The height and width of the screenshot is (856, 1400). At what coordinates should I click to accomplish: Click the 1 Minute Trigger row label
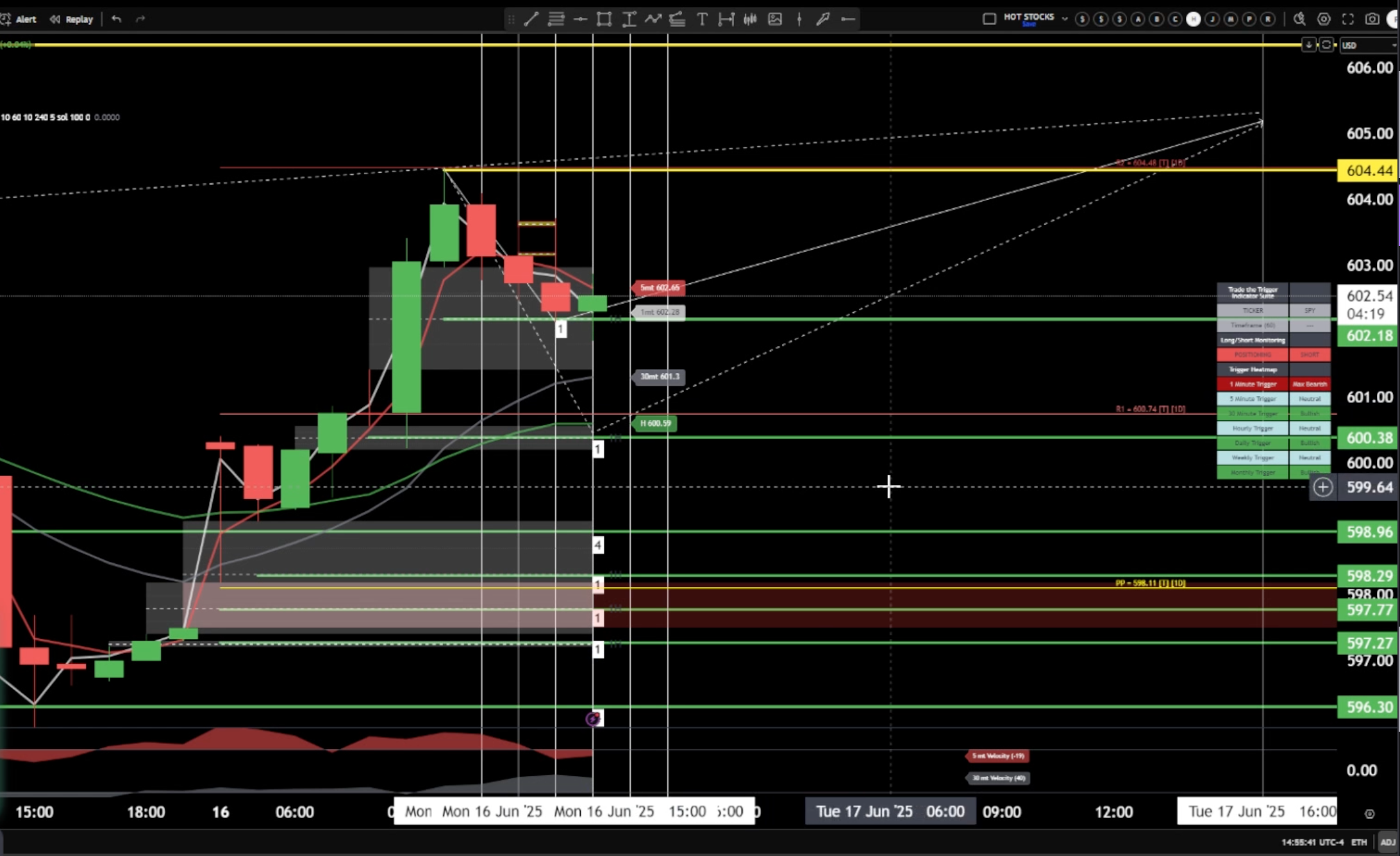point(1253,384)
